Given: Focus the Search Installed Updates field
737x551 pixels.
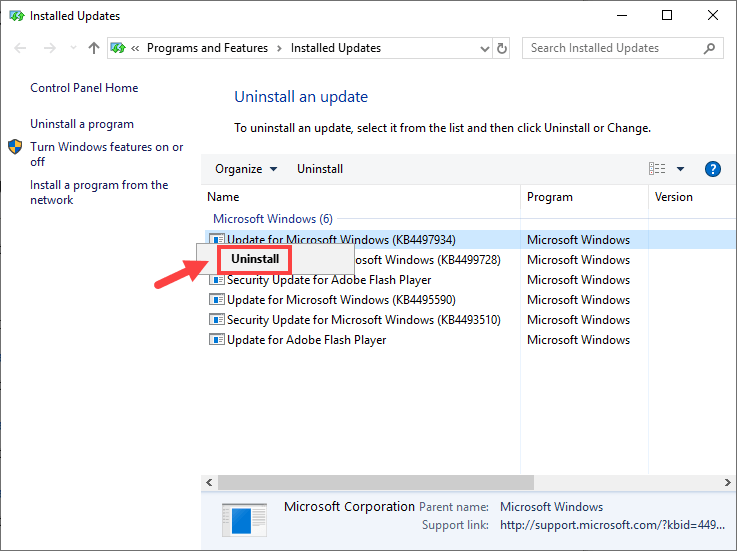Looking at the screenshot, I should [622, 48].
